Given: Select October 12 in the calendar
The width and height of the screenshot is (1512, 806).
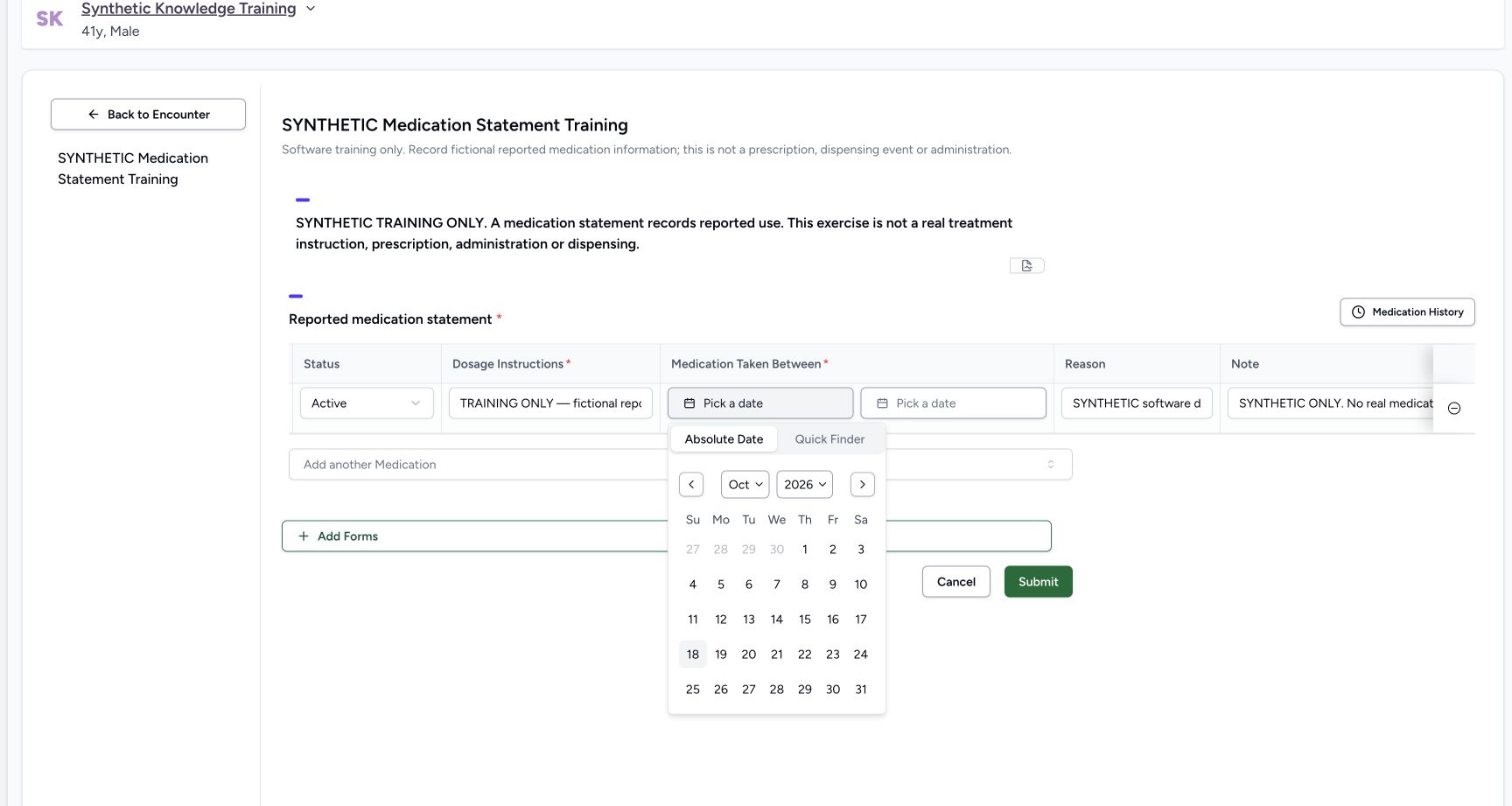Looking at the screenshot, I should click(x=721, y=620).
